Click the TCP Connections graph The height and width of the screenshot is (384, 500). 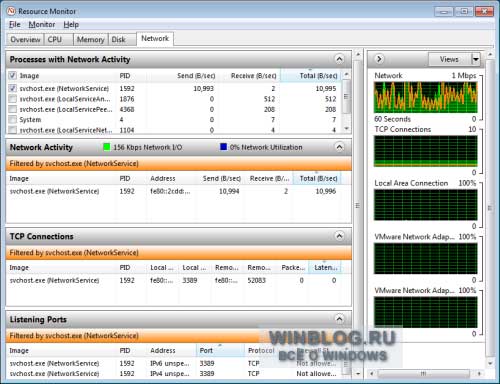coord(425,151)
